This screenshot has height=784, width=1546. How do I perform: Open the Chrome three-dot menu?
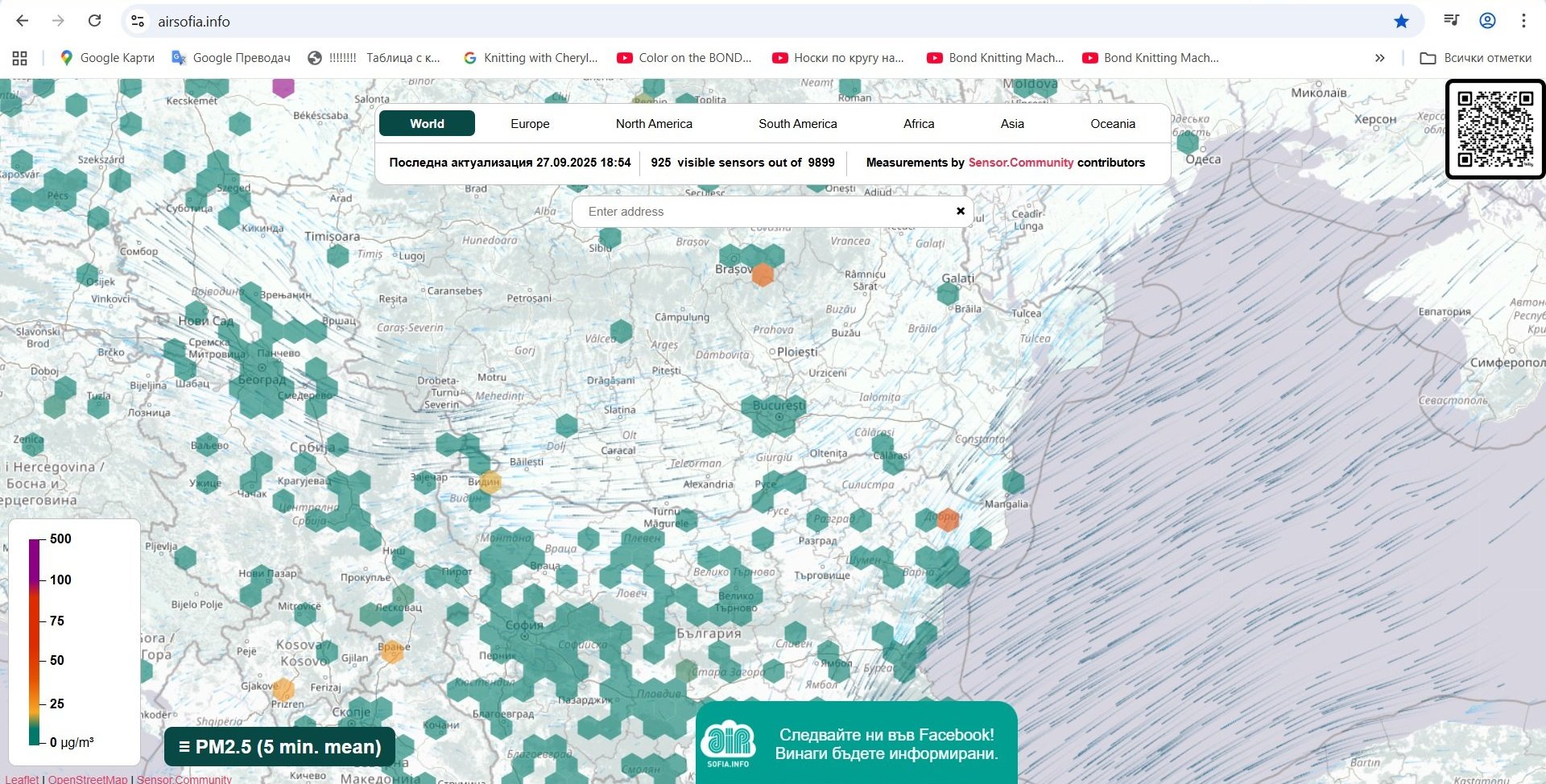coord(1523,21)
